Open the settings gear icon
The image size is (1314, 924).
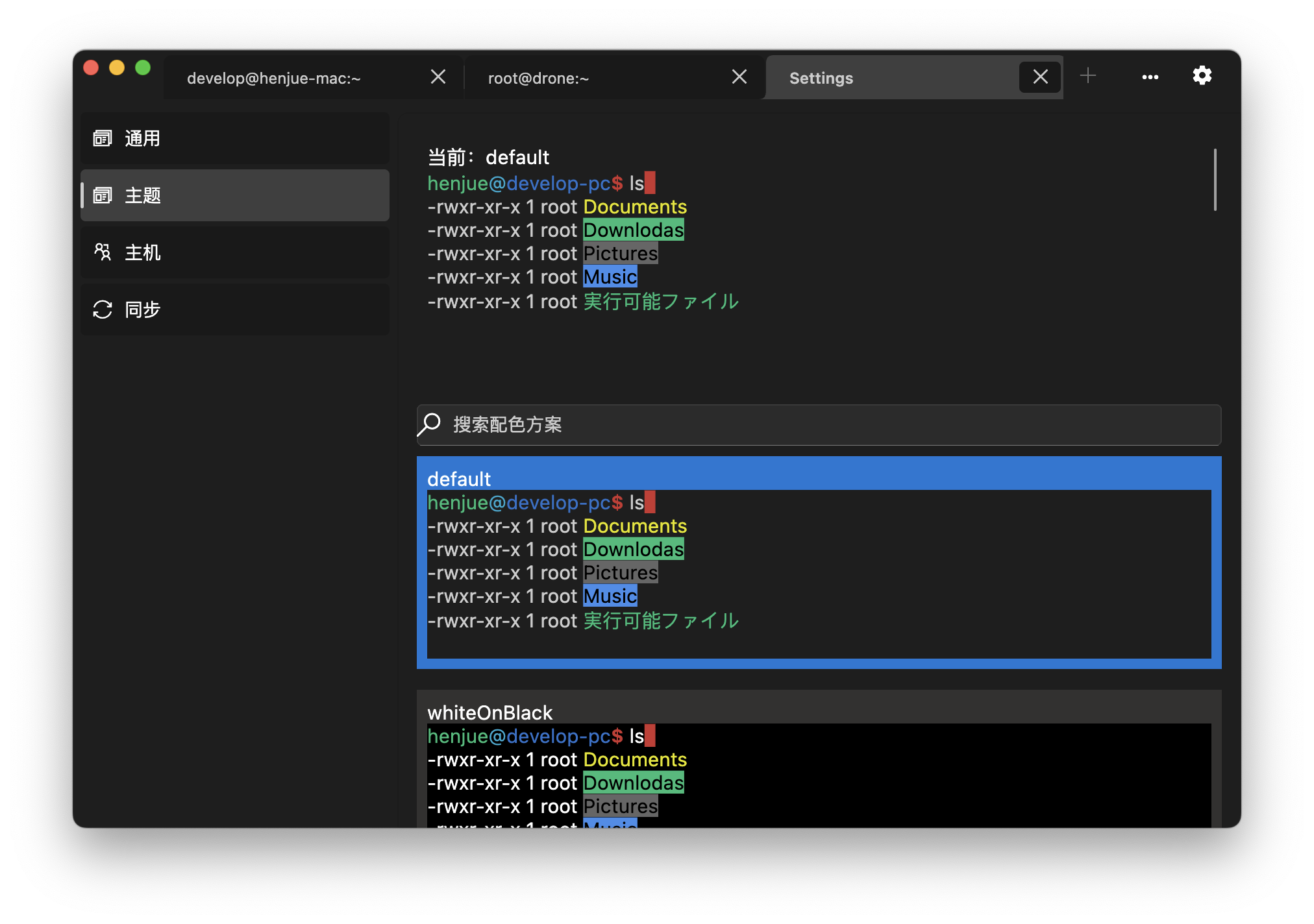click(1202, 76)
